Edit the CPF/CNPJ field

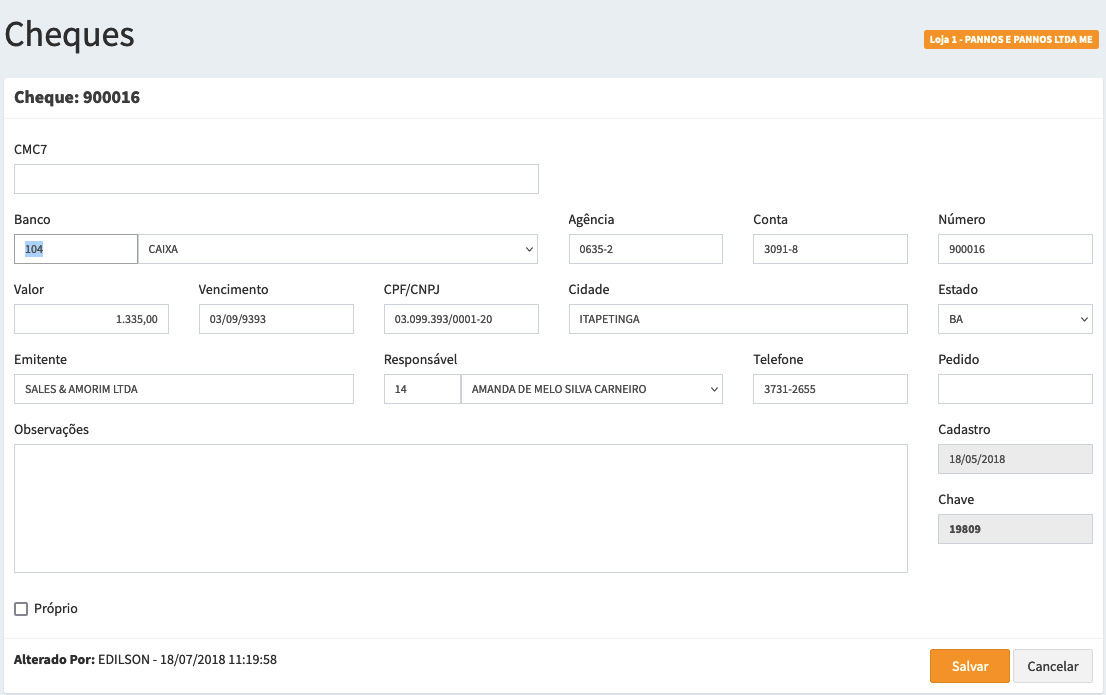pos(461,319)
